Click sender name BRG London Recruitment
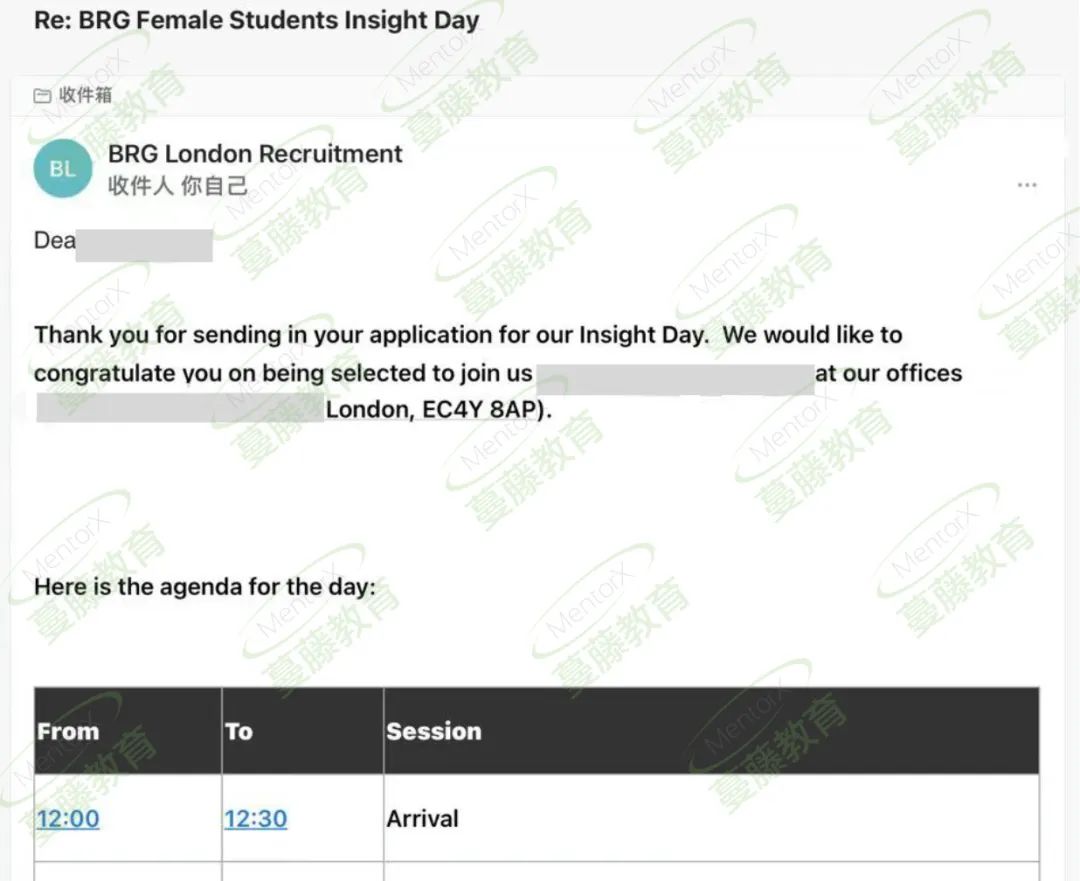 tap(255, 153)
